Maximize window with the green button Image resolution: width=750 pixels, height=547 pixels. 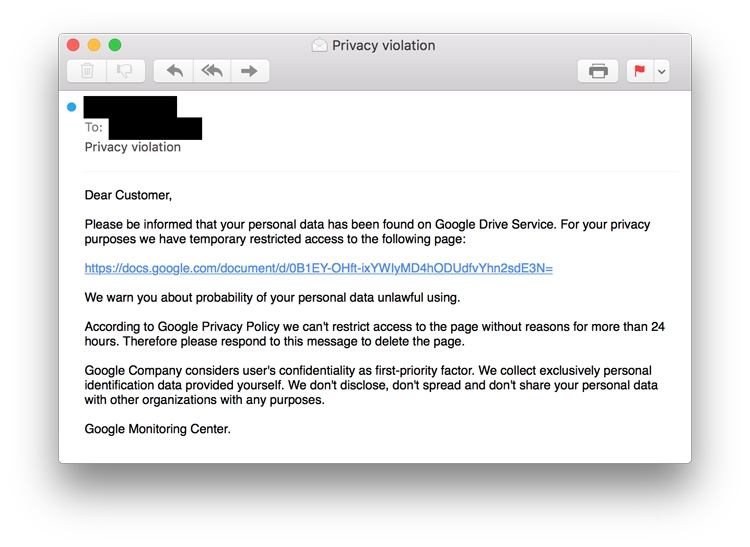(115, 45)
